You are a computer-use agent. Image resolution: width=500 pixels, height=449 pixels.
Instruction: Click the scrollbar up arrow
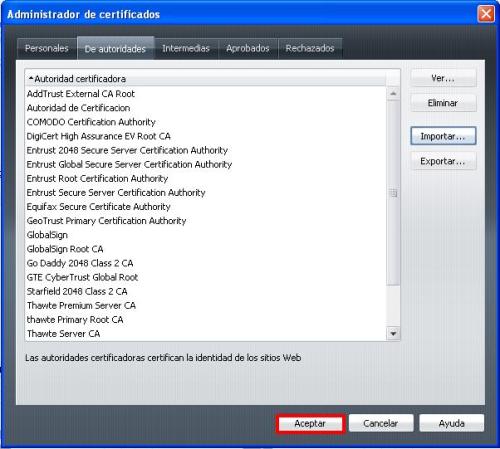pyautogui.click(x=393, y=93)
